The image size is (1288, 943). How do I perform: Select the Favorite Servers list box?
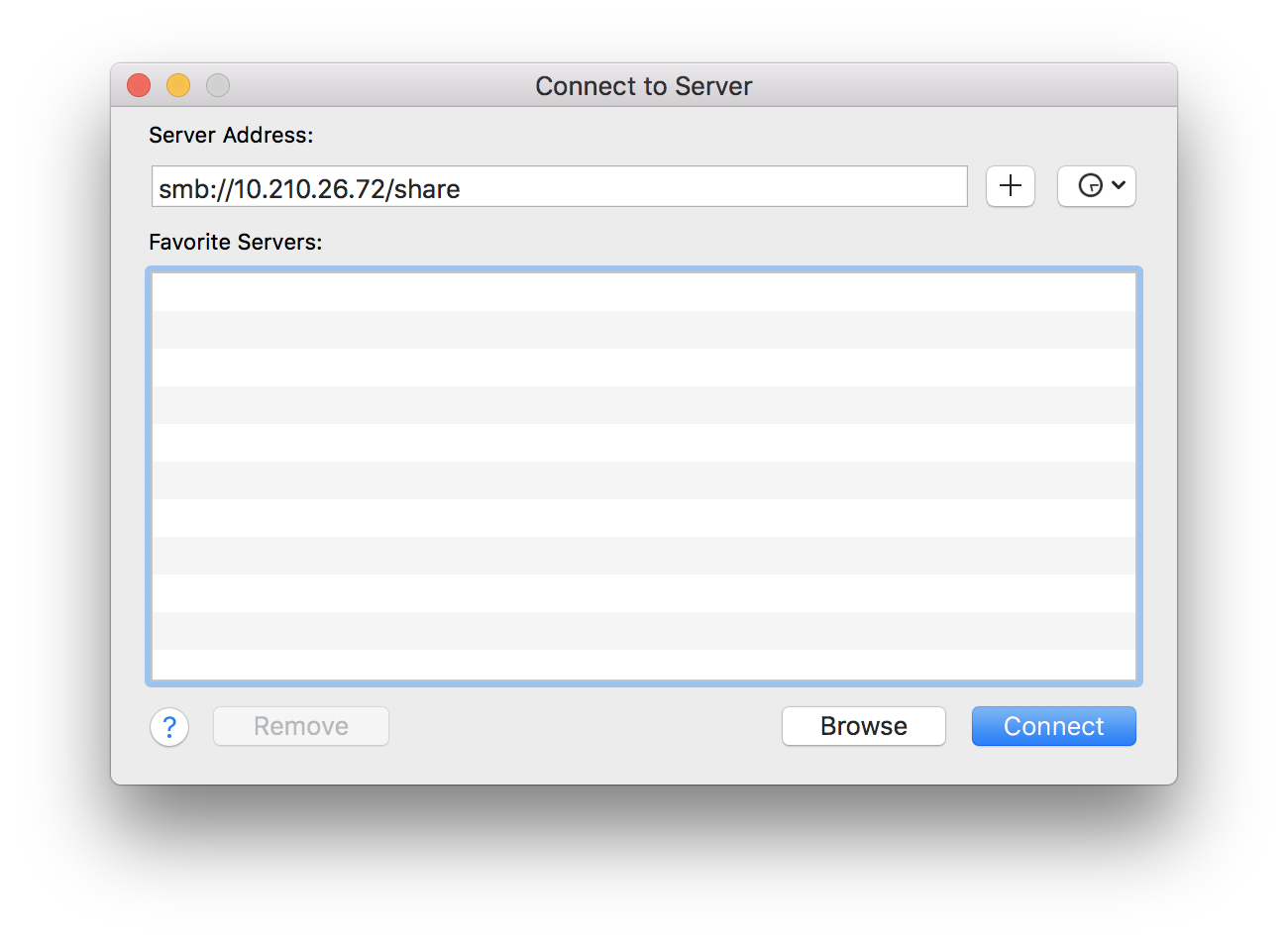pyautogui.click(x=644, y=475)
